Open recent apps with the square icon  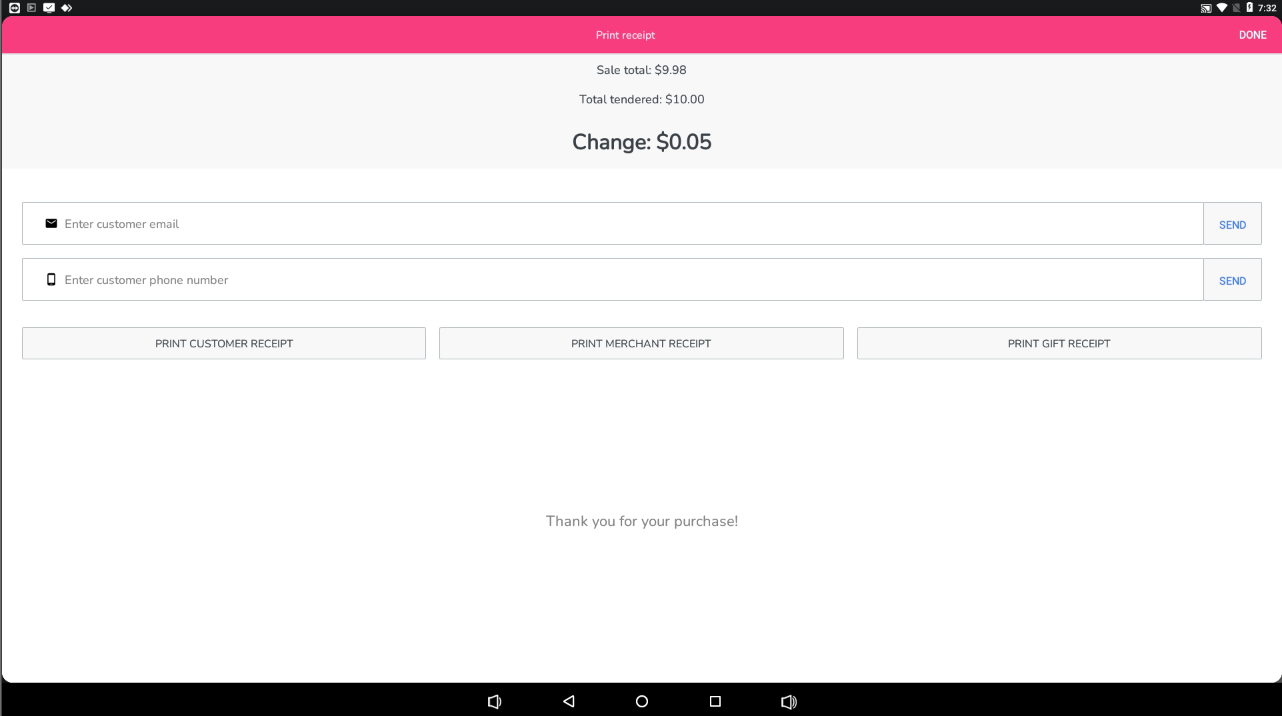point(715,702)
